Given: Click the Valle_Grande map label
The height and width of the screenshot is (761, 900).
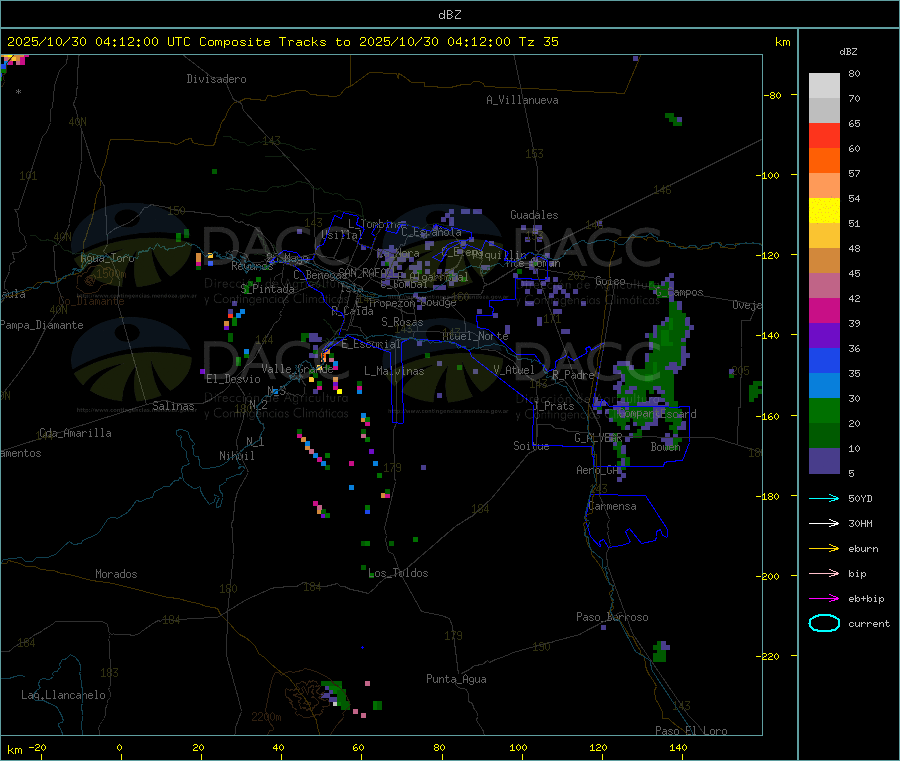Looking at the screenshot, I should 297,369.
